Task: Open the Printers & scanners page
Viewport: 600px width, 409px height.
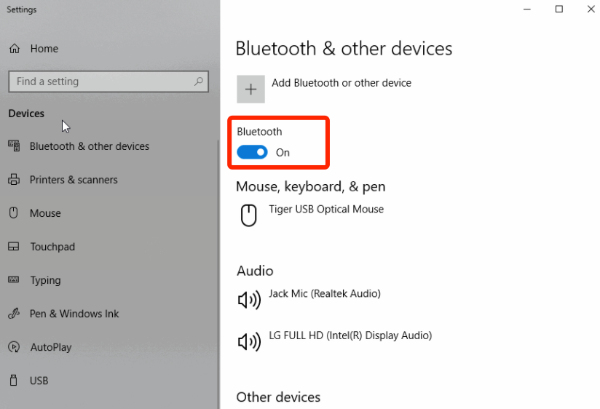Action: (x=73, y=179)
